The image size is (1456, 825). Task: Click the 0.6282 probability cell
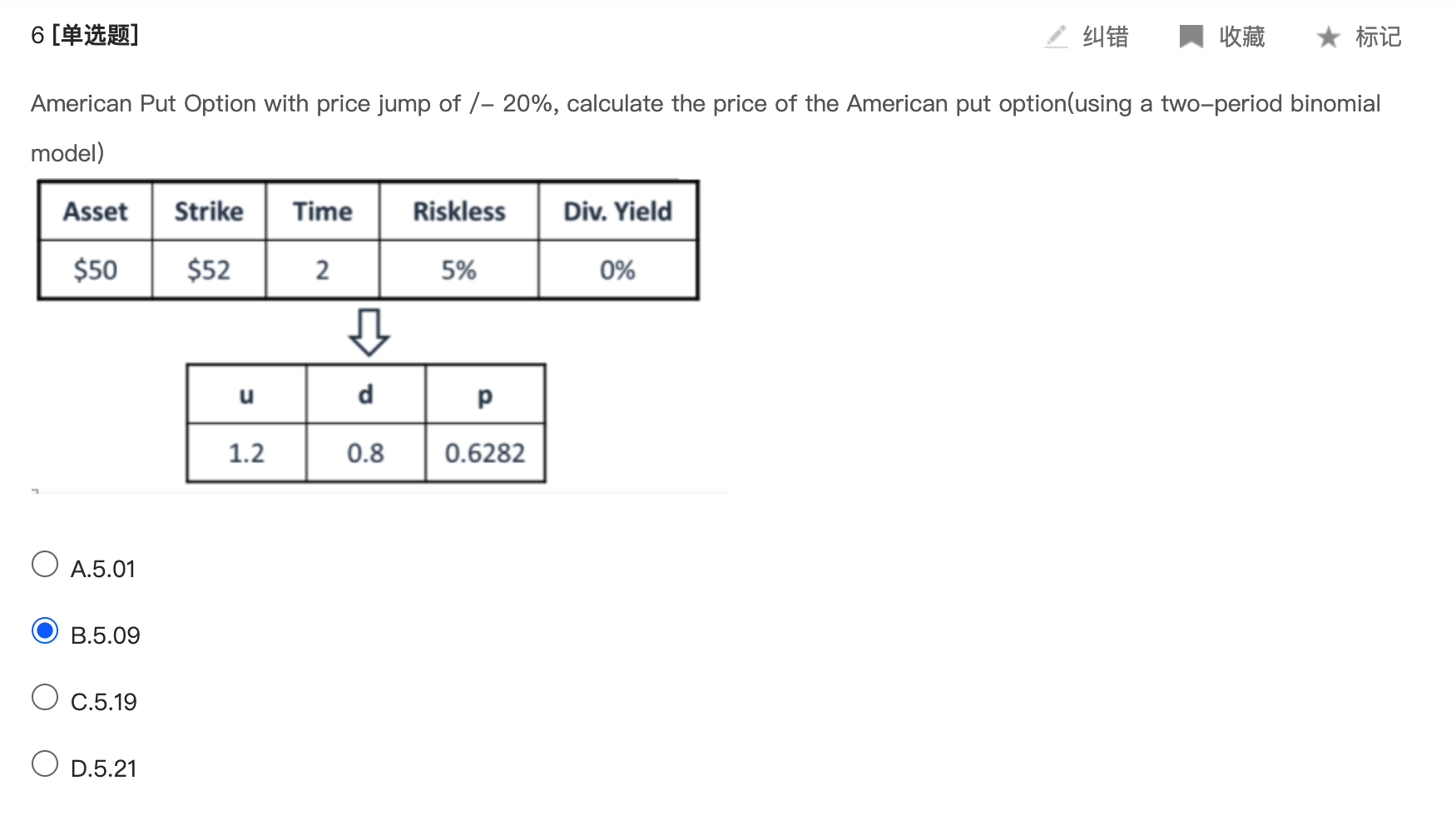(485, 453)
